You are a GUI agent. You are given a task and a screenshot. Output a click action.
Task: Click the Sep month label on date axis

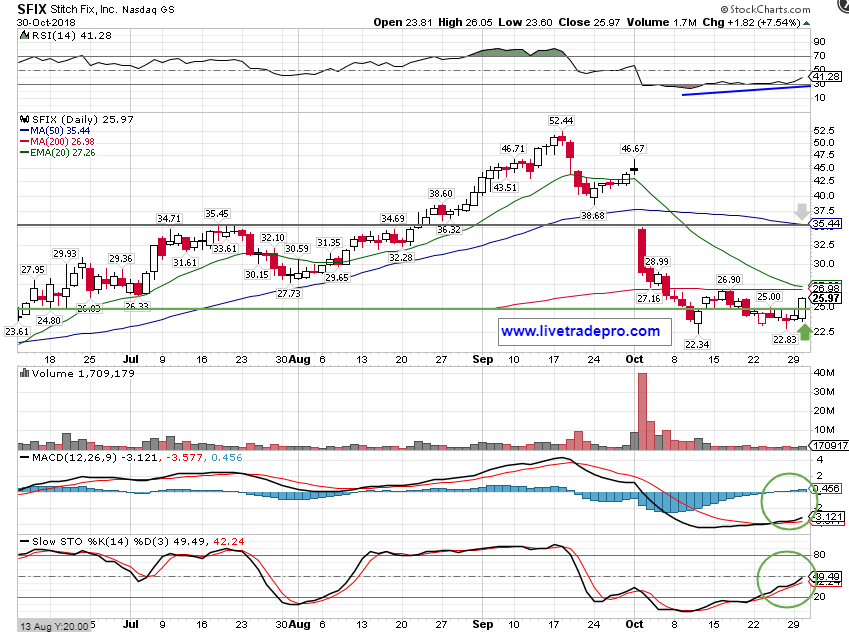point(482,358)
